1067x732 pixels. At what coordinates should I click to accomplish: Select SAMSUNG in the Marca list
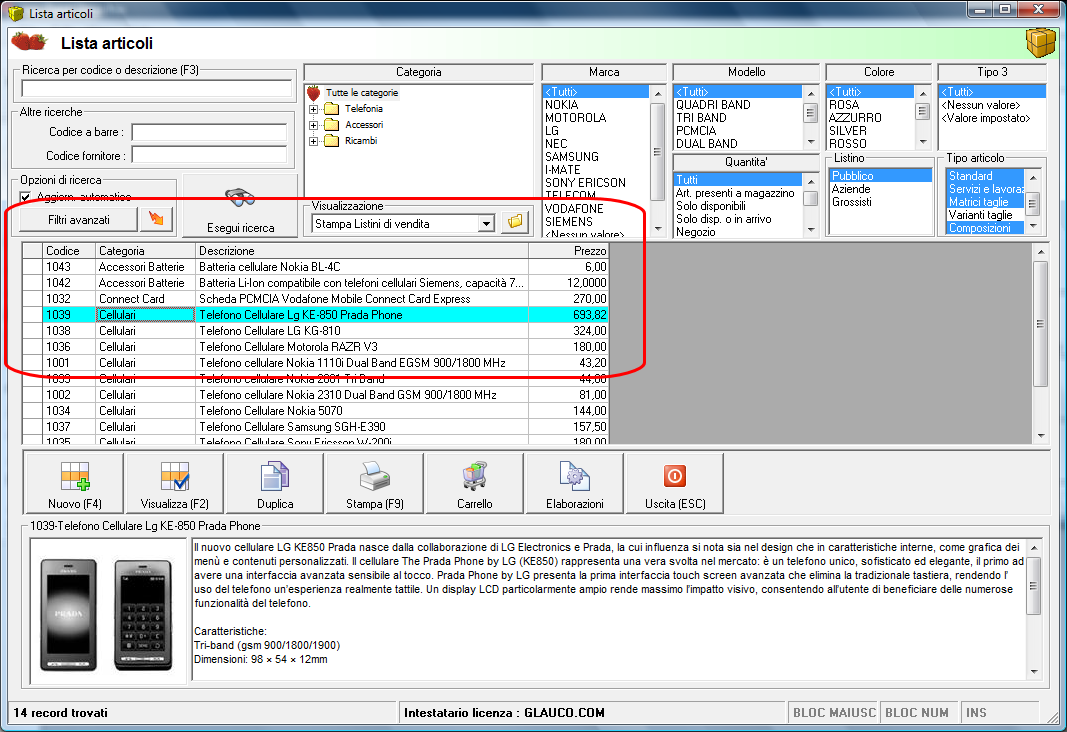coord(572,156)
